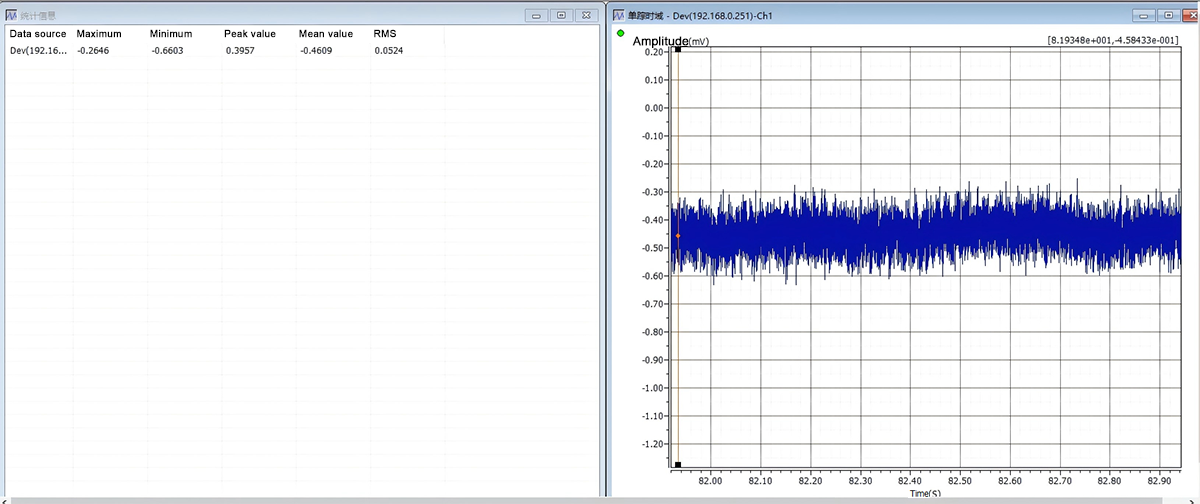Sort by the Maximum column header
Image resolution: width=1200 pixels, height=504 pixels.
(x=99, y=34)
